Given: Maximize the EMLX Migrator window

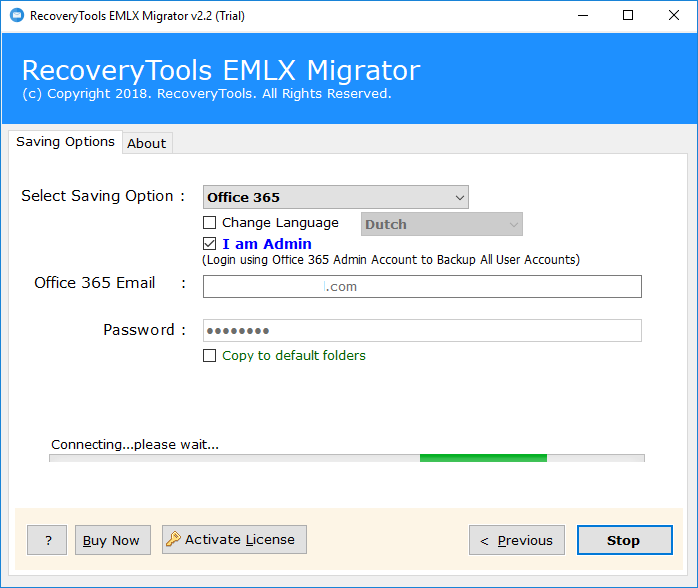Looking at the screenshot, I should (x=628, y=16).
